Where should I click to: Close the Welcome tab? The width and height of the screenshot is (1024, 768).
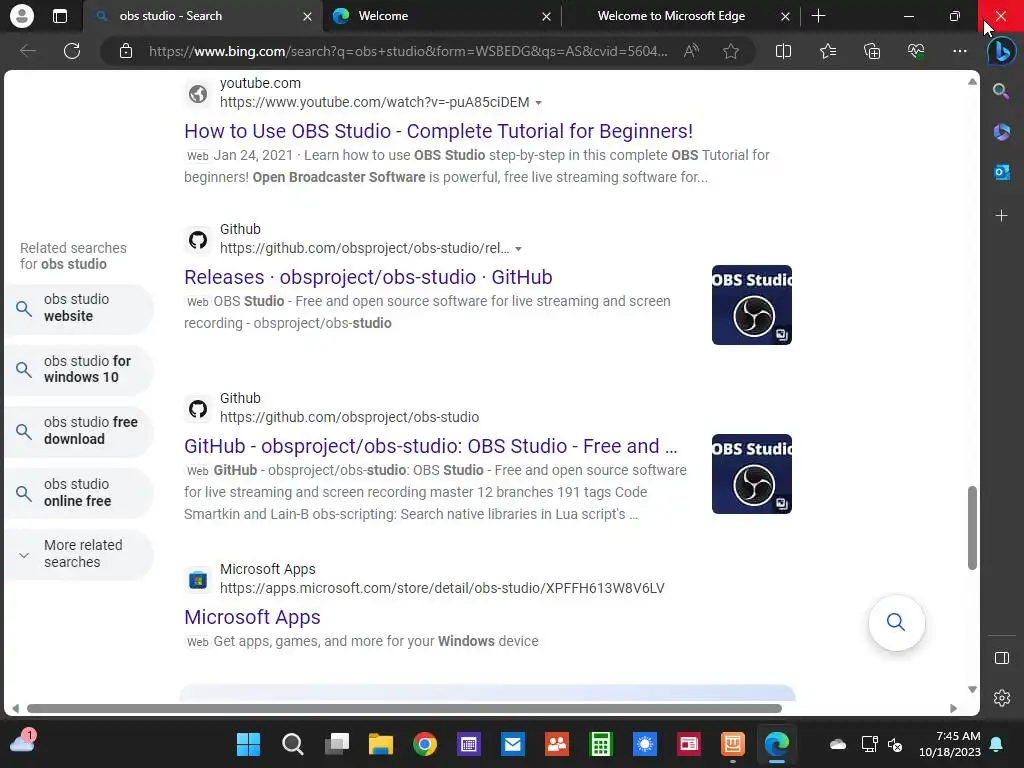pos(546,16)
